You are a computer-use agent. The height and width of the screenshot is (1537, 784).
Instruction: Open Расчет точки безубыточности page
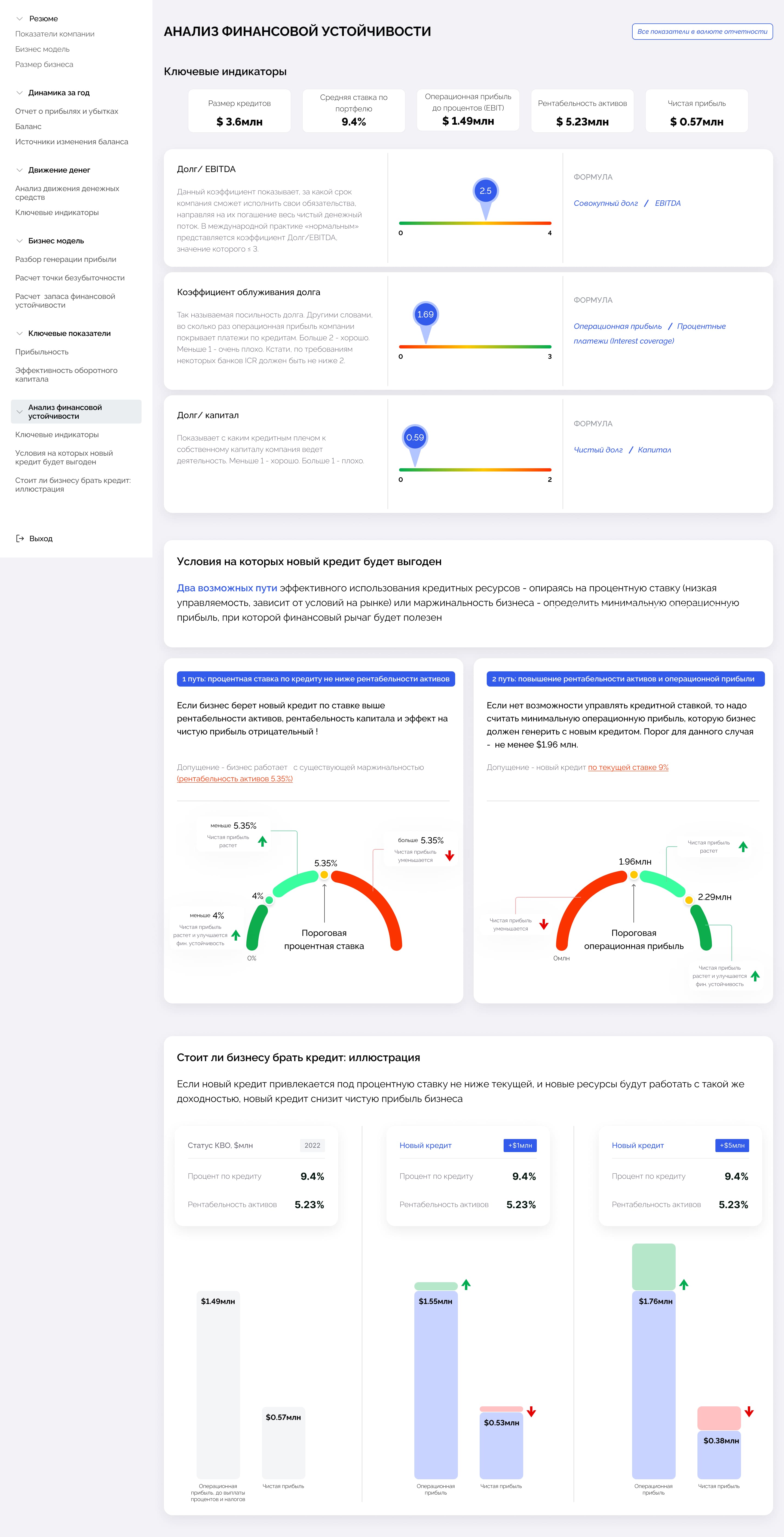tap(70, 277)
